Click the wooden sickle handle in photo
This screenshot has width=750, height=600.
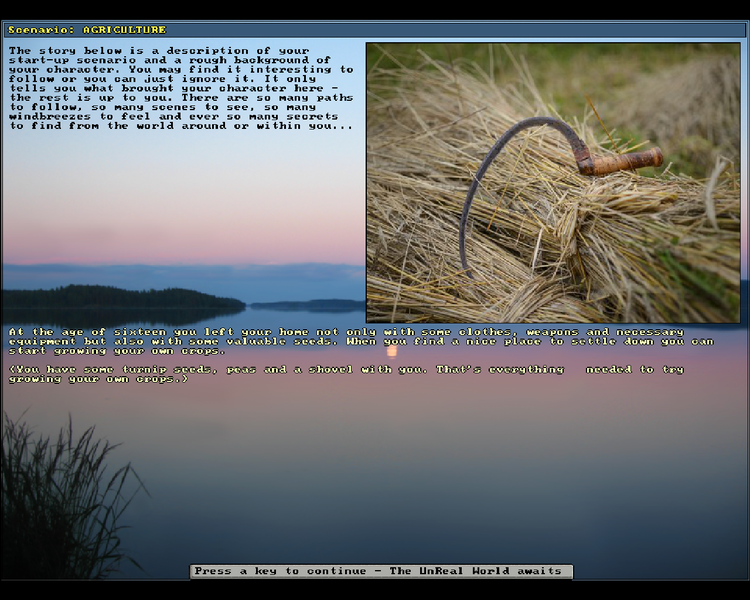pyautogui.click(x=624, y=161)
